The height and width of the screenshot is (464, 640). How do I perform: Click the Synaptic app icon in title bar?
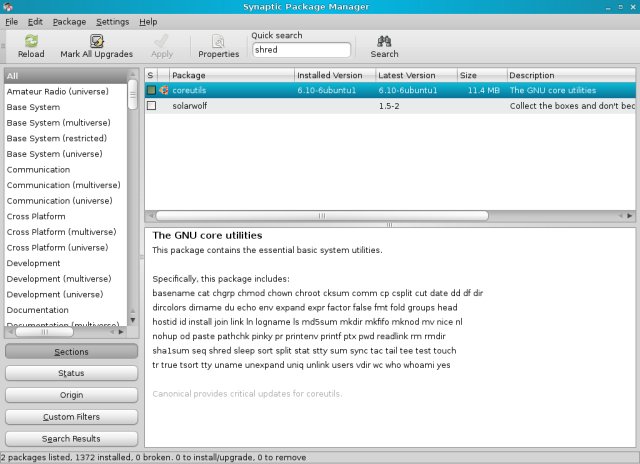(x=8, y=7)
